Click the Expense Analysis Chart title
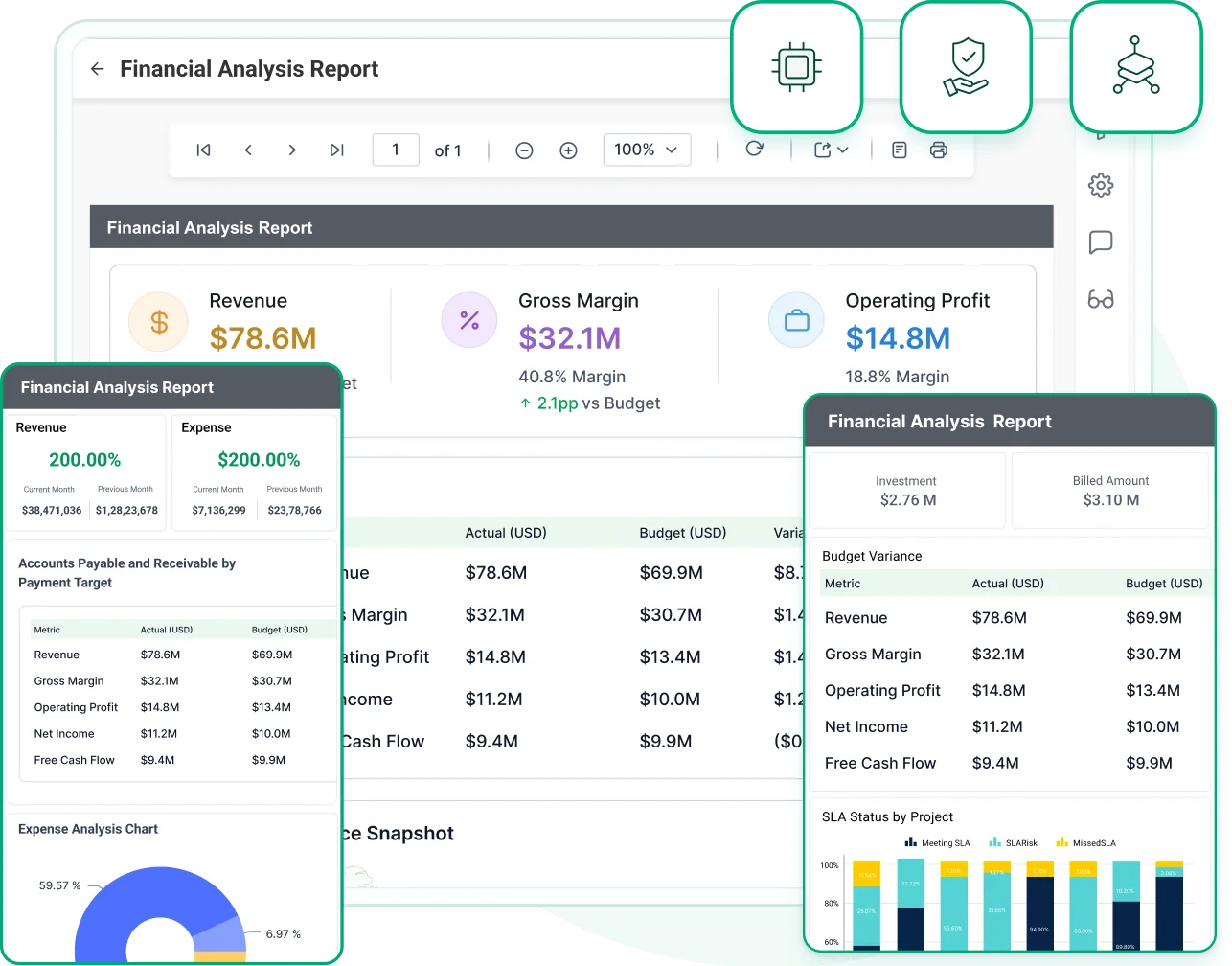 (88, 829)
